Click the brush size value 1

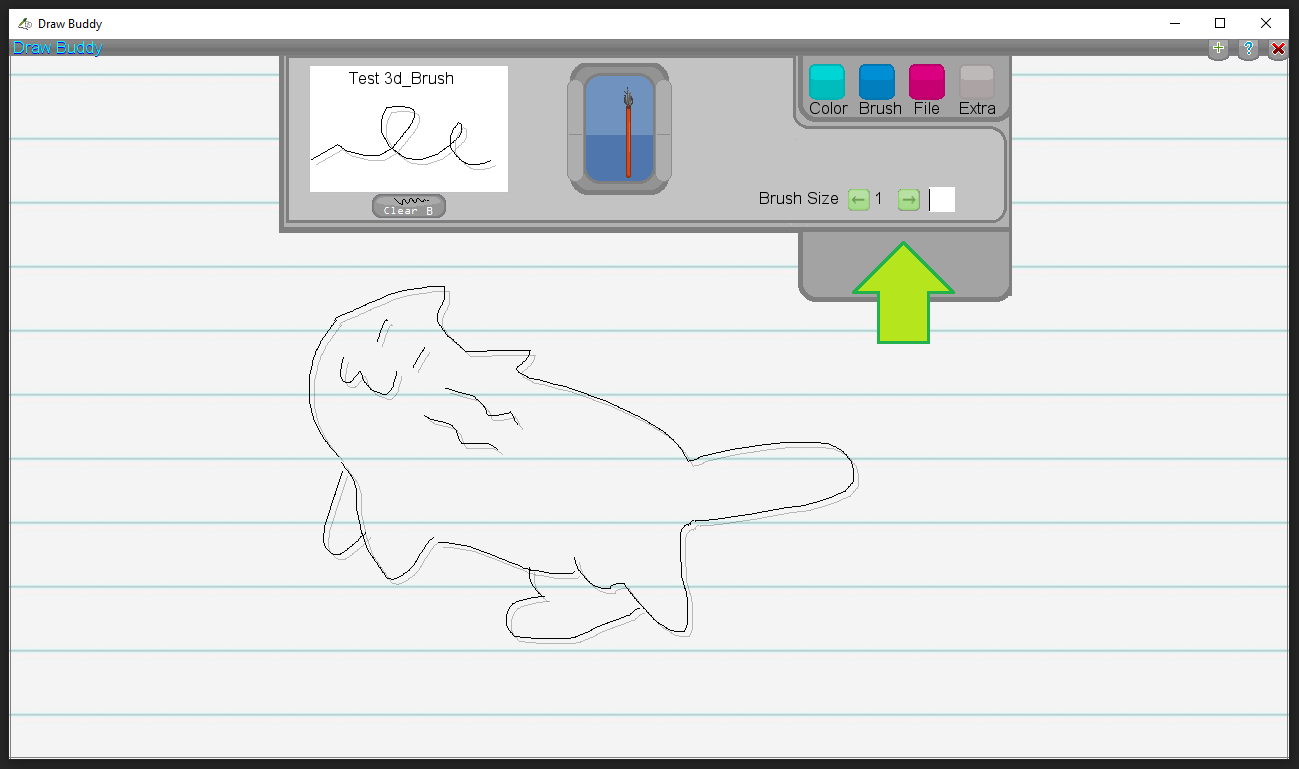click(879, 199)
